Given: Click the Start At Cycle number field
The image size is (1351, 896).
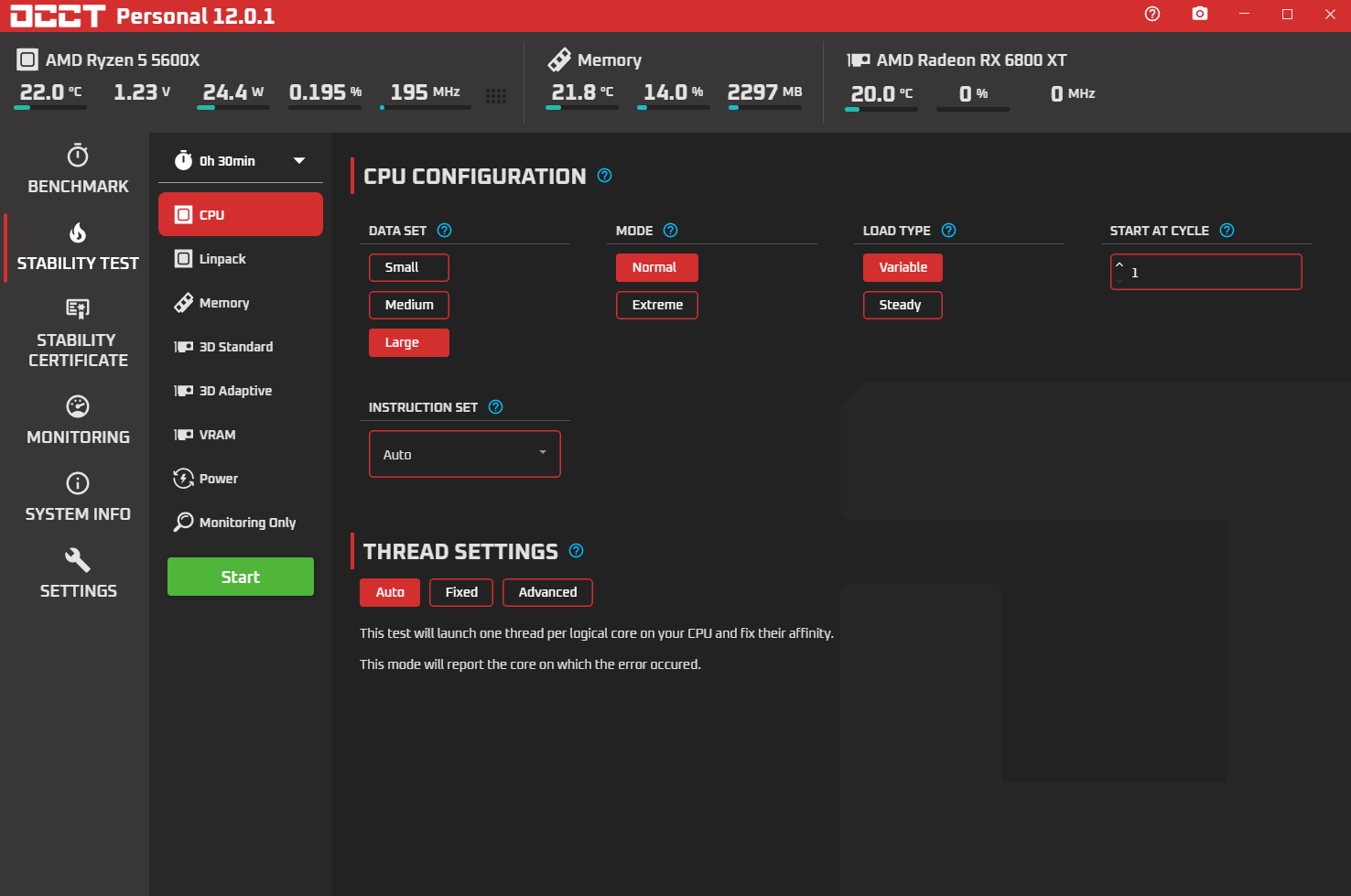Looking at the screenshot, I should coord(1206,272).
